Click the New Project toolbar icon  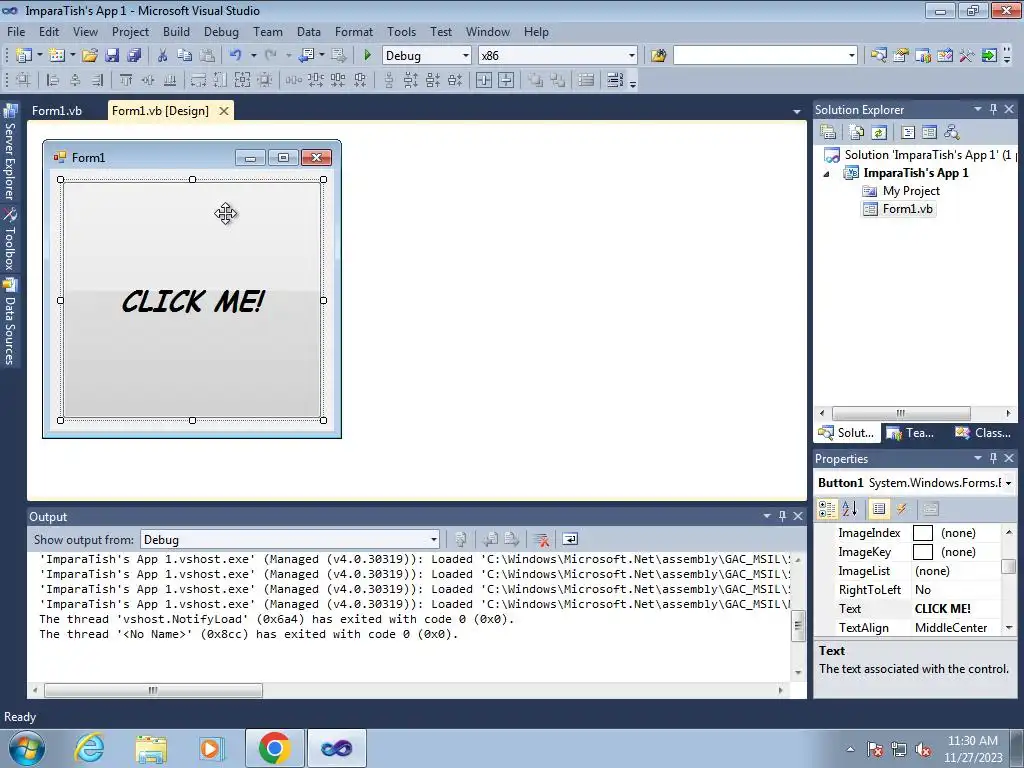(24, 56)
